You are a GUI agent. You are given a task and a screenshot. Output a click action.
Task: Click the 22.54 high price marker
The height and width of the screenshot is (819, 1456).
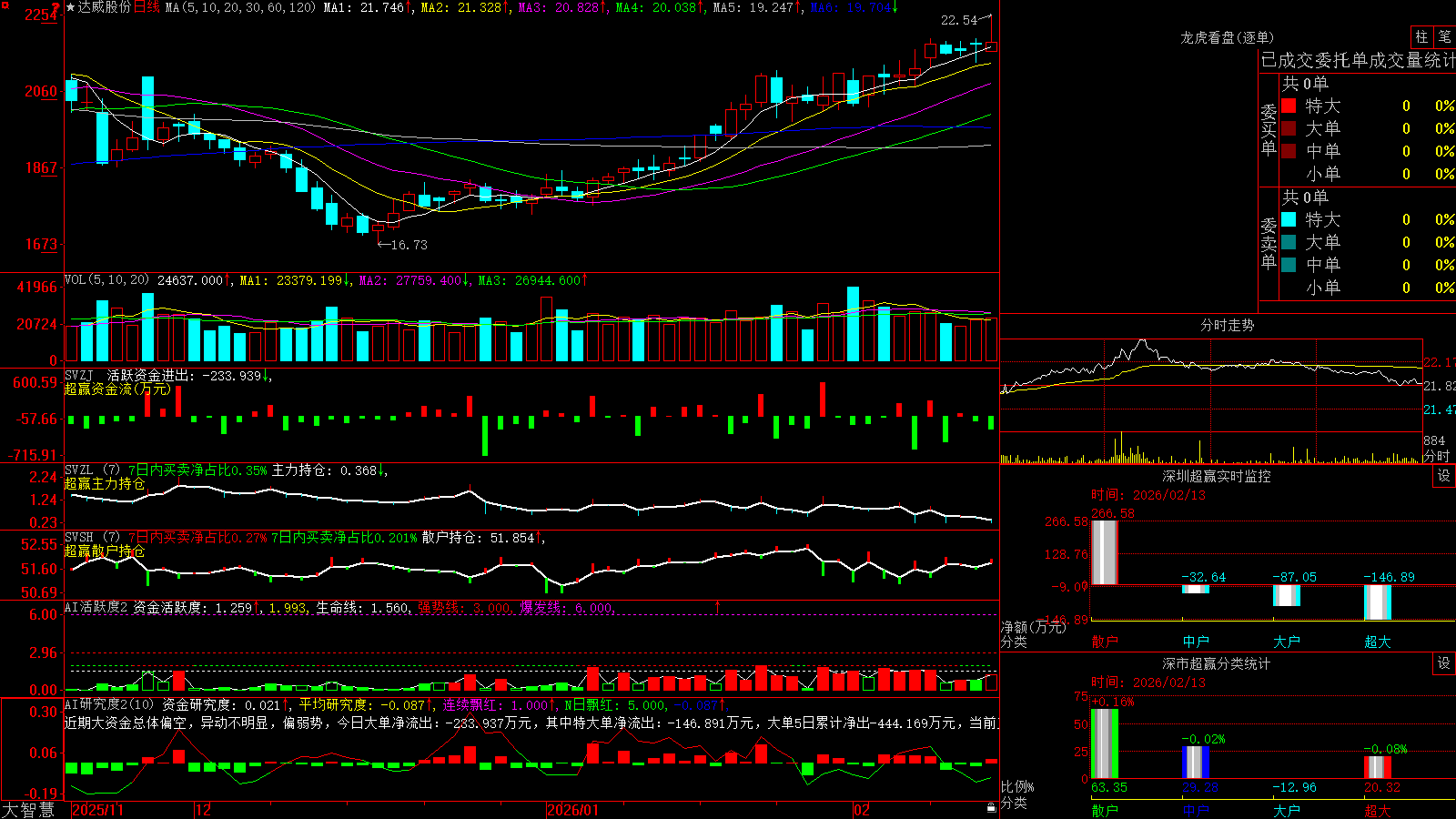pyautogui.click(x=959, y=20)
